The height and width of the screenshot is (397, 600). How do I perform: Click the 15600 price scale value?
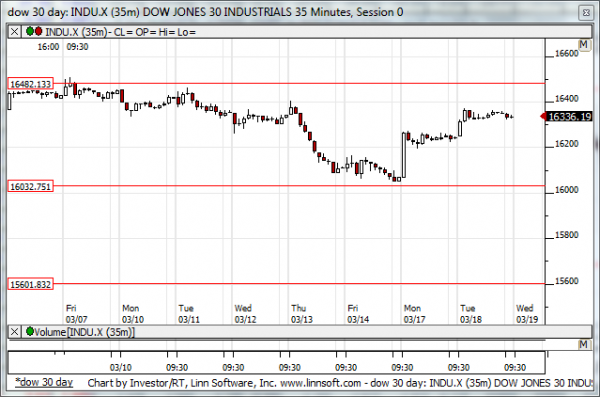click(566, 281)
